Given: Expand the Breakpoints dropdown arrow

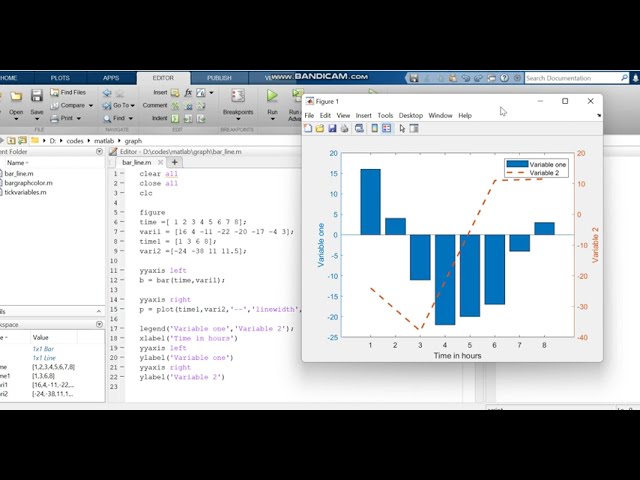Looking at the screenshot, I should 238,119.
